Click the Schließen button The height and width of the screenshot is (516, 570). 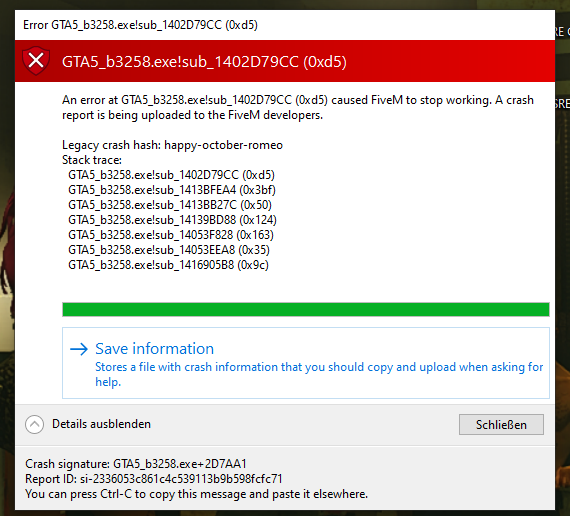pyautogui.click(x=501, y=424)
